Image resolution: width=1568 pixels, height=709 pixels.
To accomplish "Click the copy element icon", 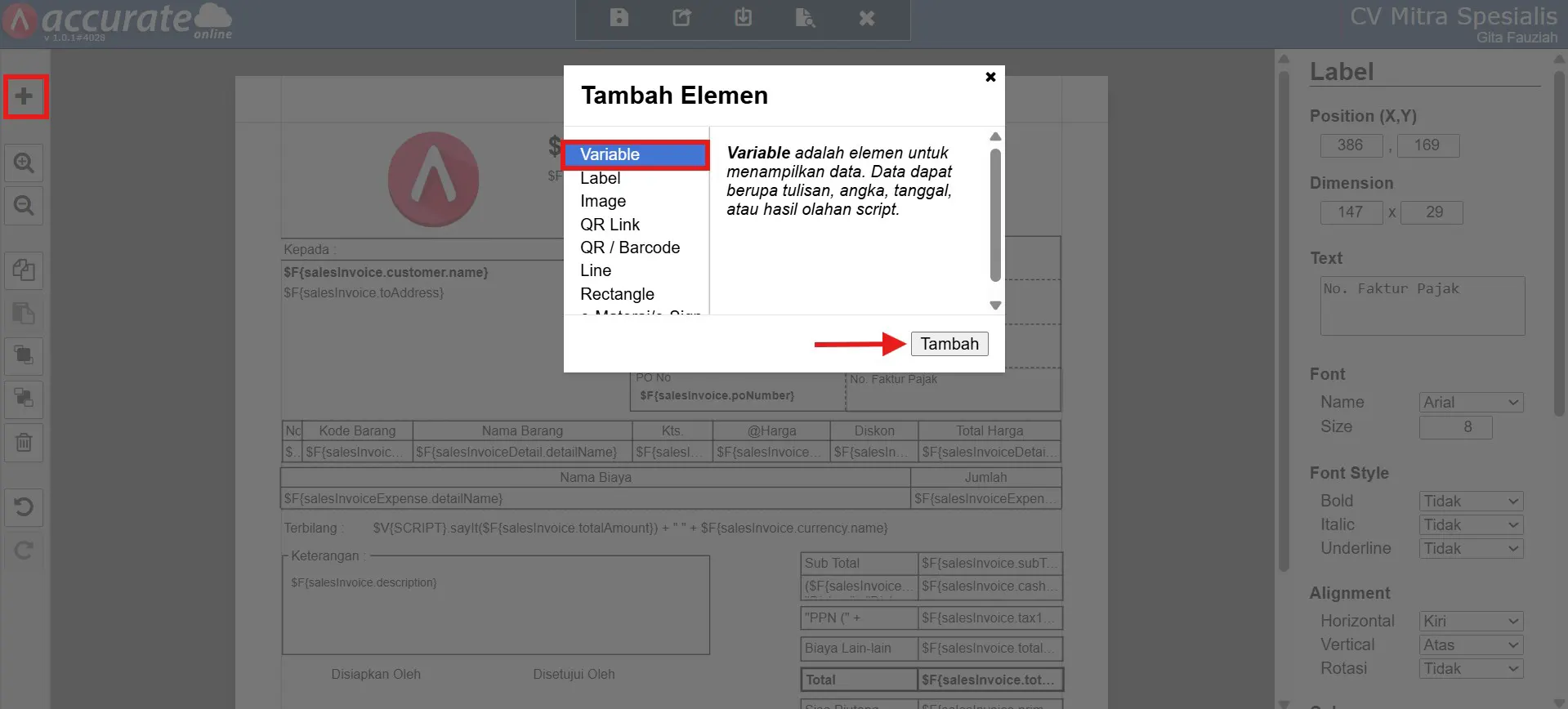I will click(x=24, y=270).
